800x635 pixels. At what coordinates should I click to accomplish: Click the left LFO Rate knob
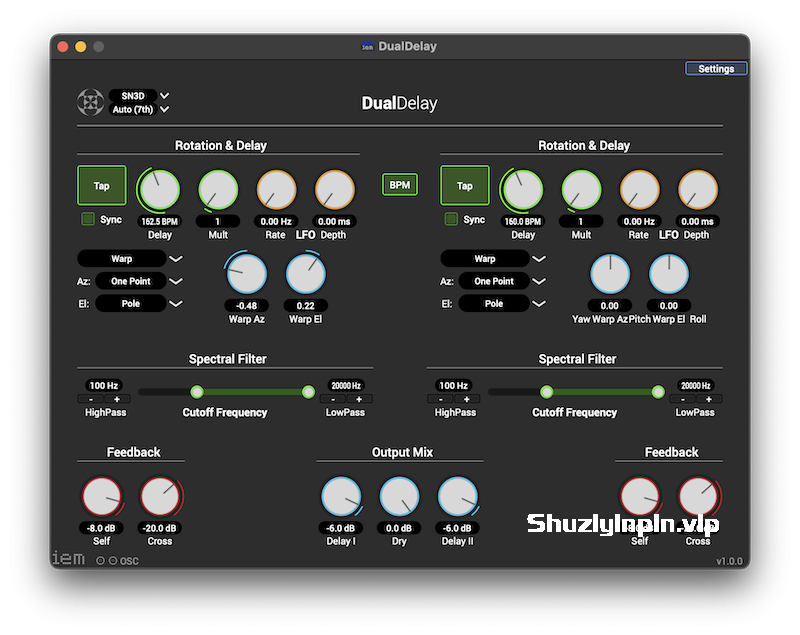point(276,190)
